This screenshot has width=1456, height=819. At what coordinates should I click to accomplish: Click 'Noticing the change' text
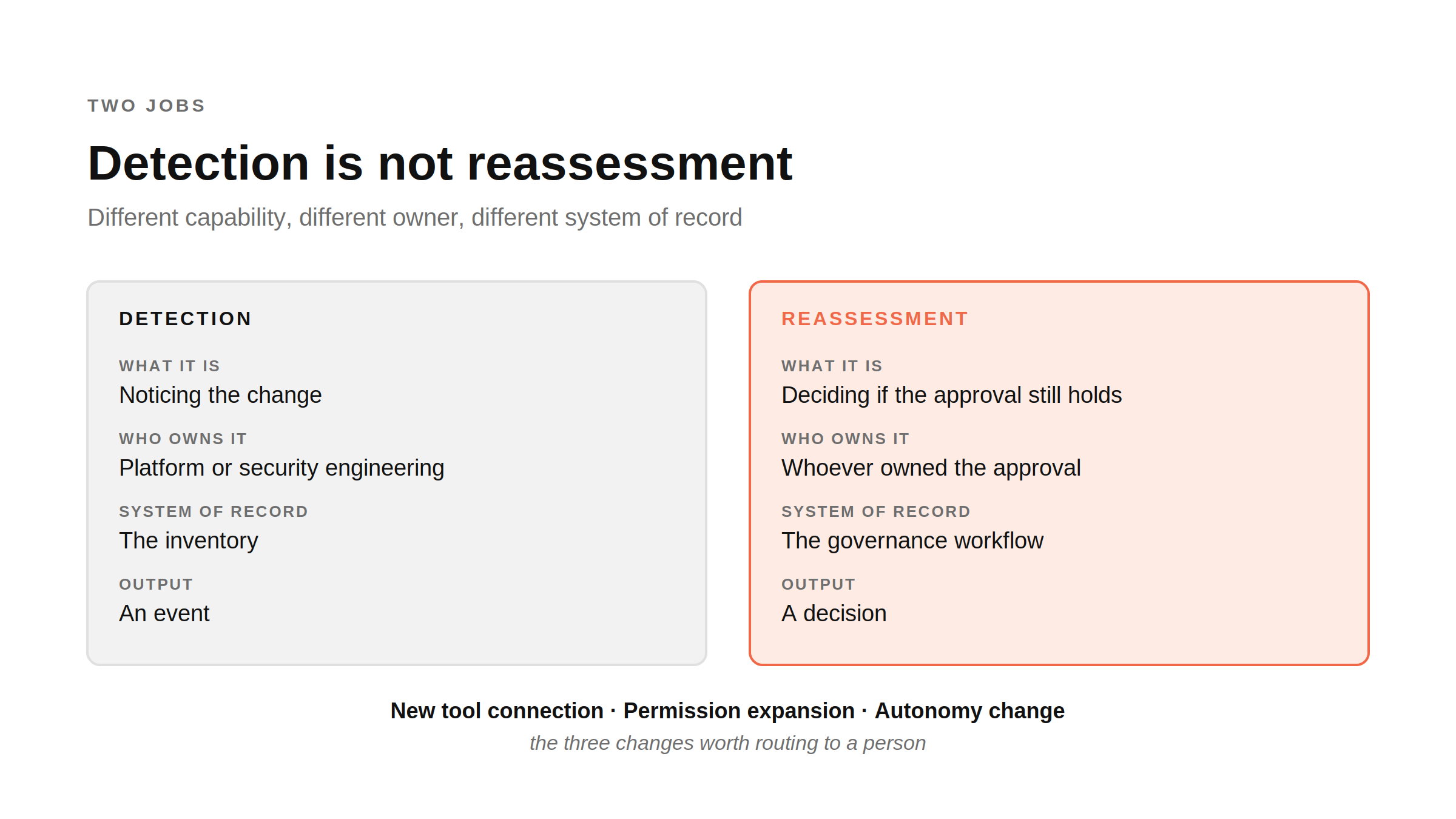tap(220, 396)
